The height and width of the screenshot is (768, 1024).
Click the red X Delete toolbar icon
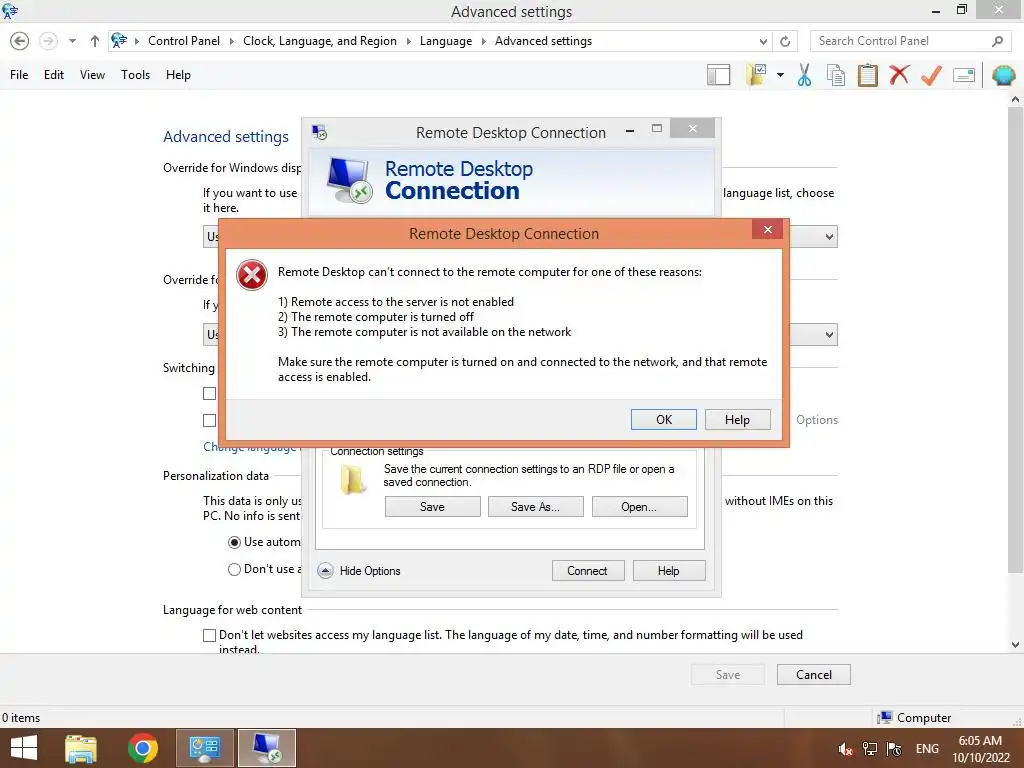pos(899,75)
